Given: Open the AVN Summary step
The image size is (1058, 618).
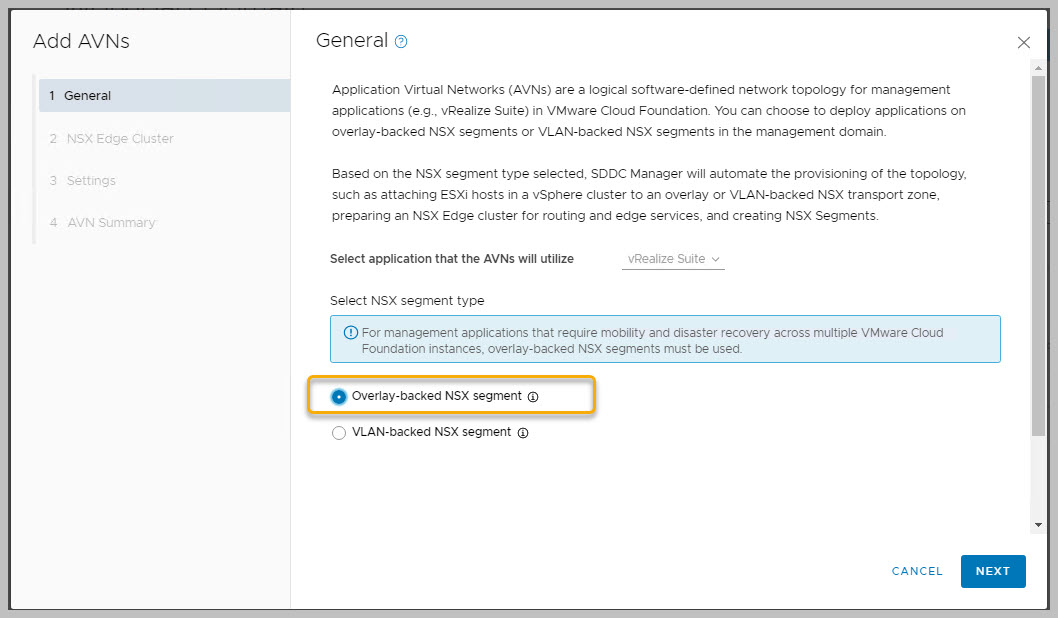Looking at the screenshot, I should (111, 222).
